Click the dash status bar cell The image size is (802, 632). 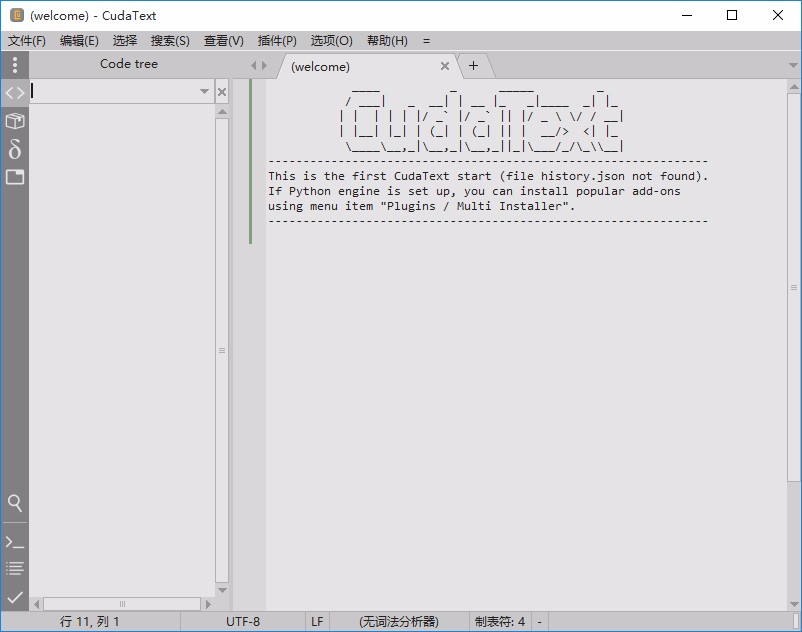540,622
